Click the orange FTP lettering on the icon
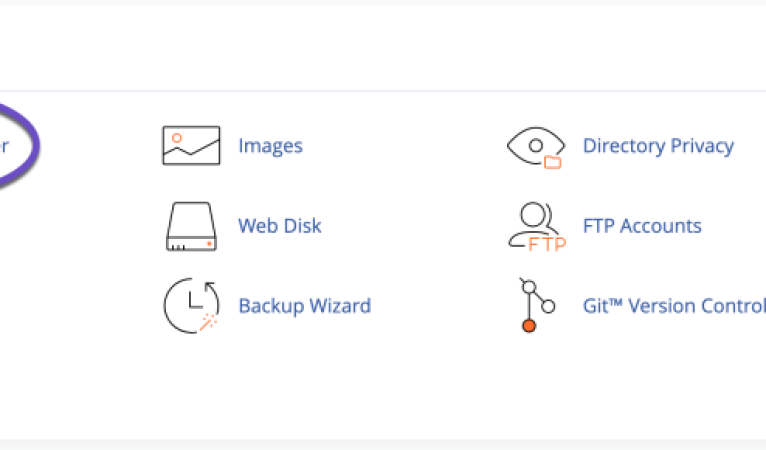The width and height of the screenshot is (766, 450). [547, 244]
